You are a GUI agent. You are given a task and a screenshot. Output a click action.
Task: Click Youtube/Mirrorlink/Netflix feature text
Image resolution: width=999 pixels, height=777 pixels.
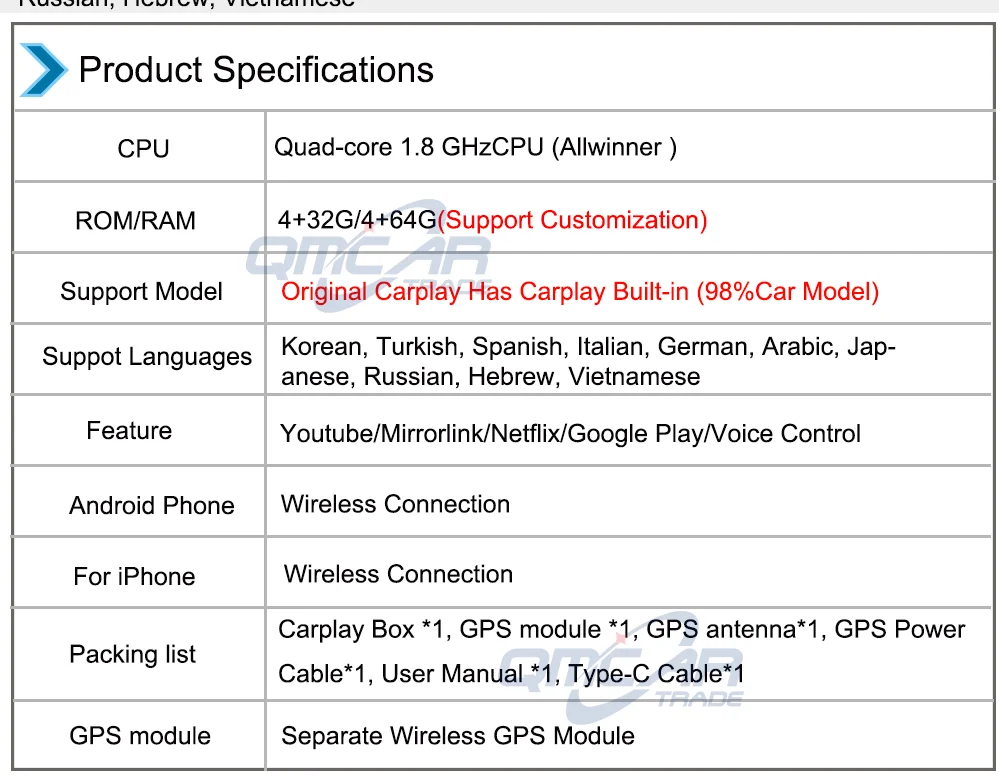click(570, 434)
